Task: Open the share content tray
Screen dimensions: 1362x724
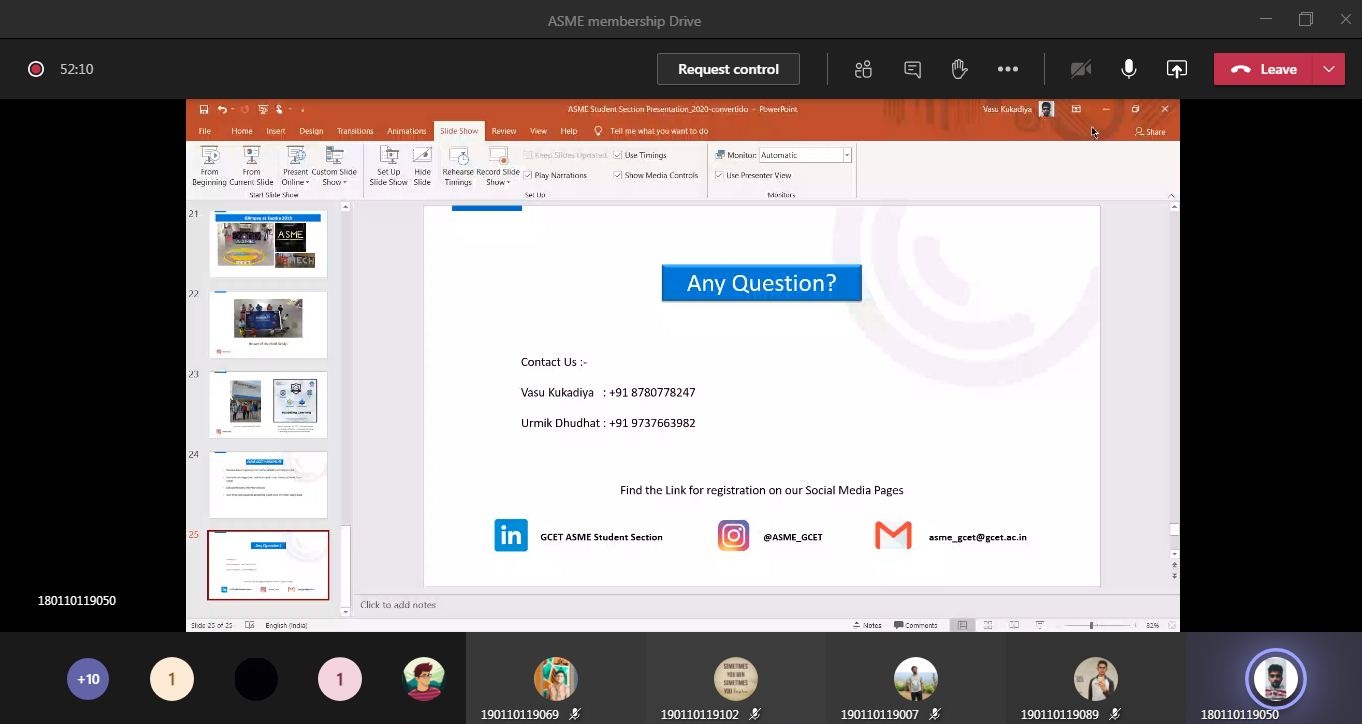Action: click(x=1176, y=69)
